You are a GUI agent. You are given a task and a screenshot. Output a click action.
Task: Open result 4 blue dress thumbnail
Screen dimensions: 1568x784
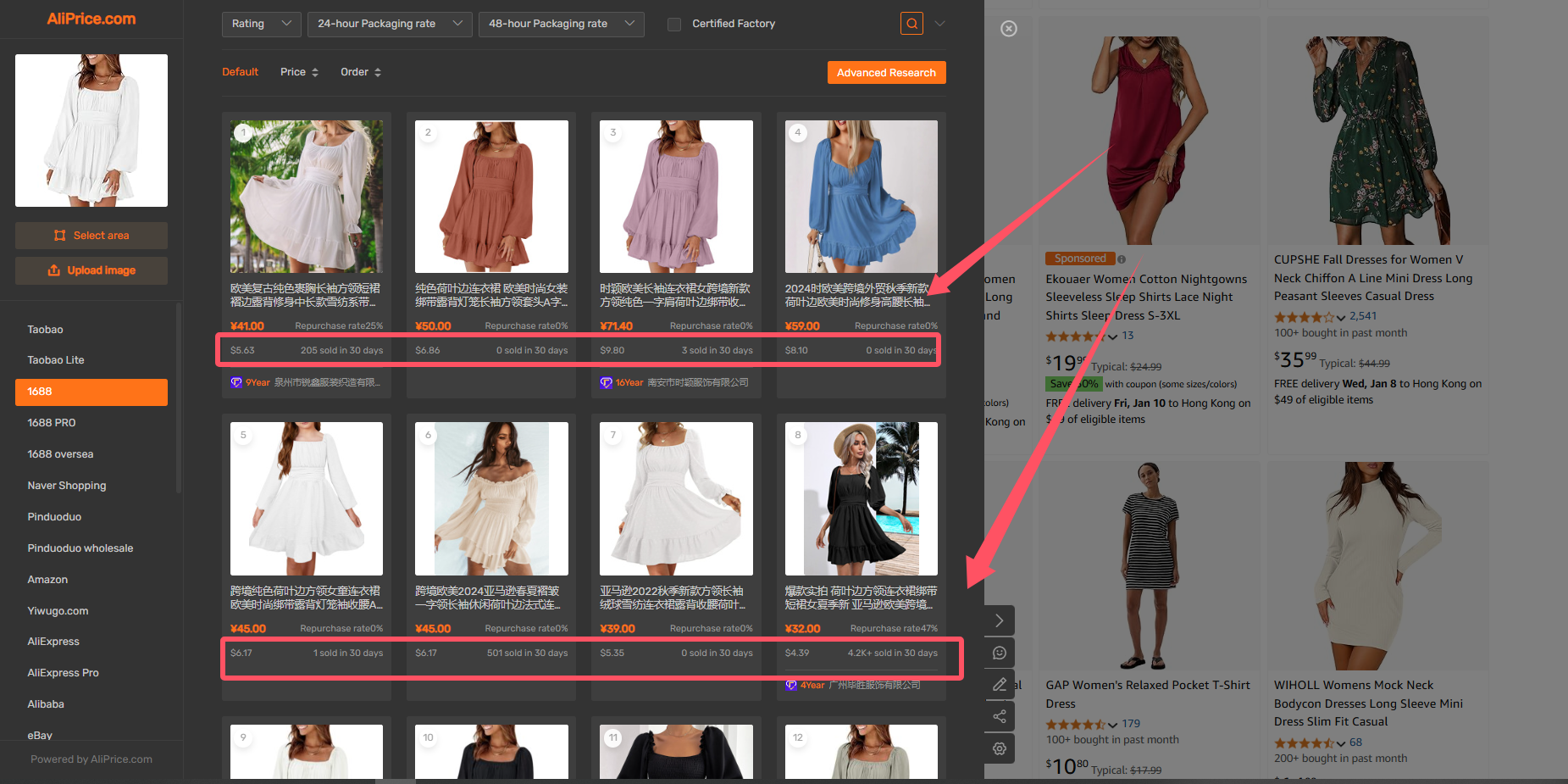coord(862,197)
